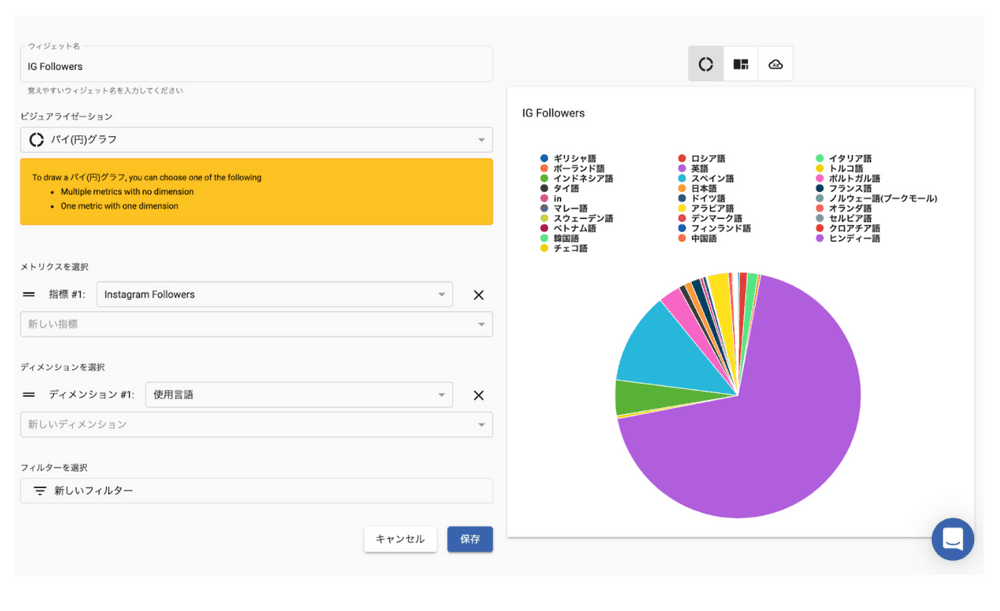Select the pie chart view icon
Image resolution: width=1000 pixels, height=611 pixels.
point(706,64)
